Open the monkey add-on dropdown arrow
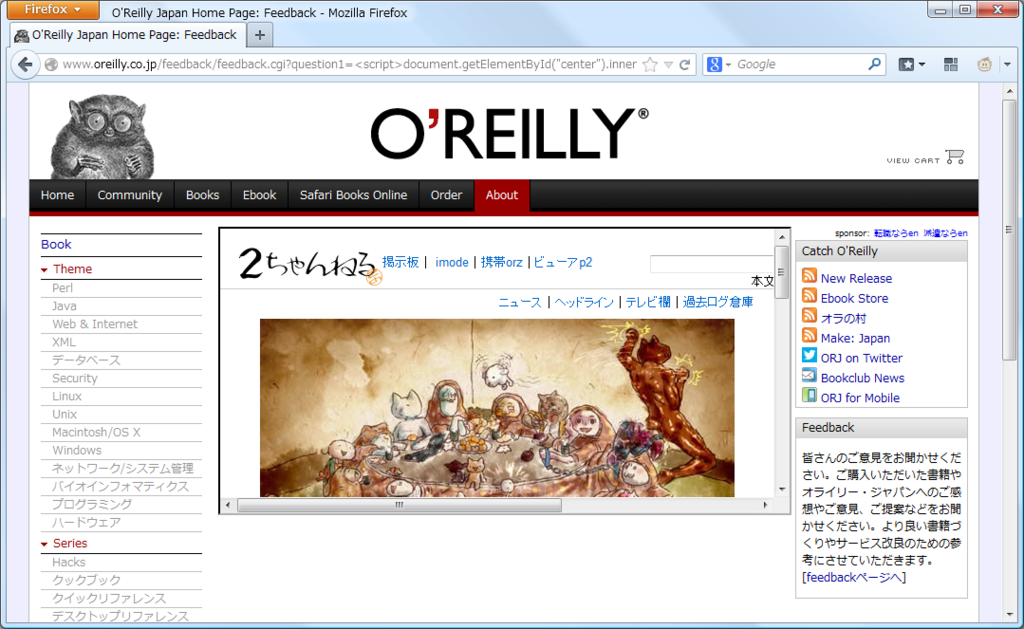This screenshot has width=1024, height=629. point(1006,64)
